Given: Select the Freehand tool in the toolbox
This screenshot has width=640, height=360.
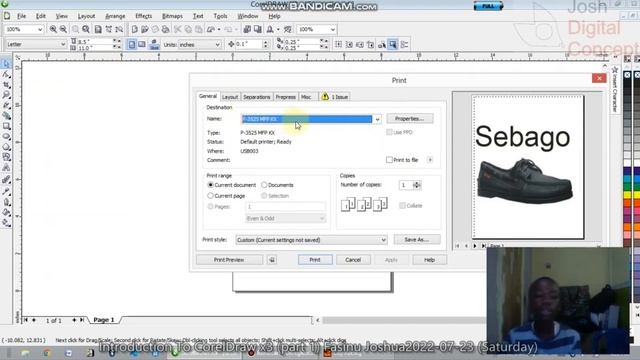Looking at the screenshot, I should 6,105.
